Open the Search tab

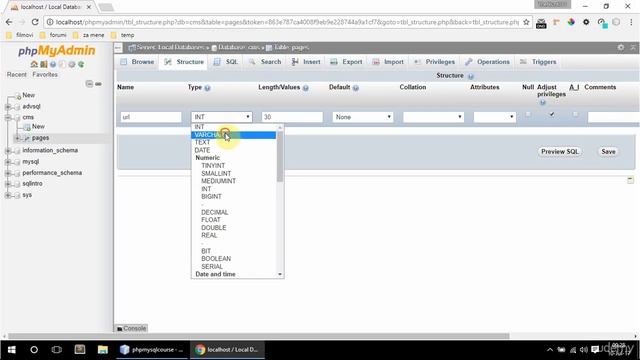pyautogui.click(x=265, y=62)
